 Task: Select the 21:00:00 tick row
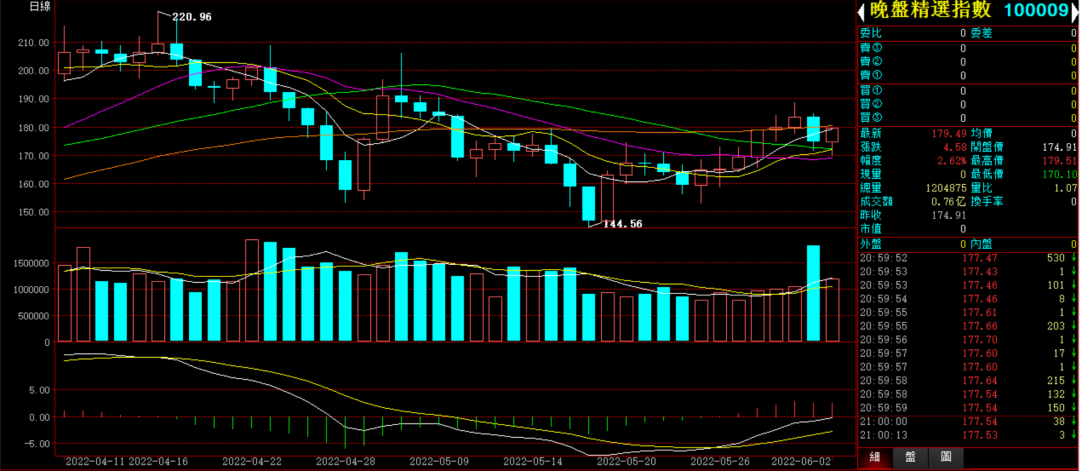point(968,421)
